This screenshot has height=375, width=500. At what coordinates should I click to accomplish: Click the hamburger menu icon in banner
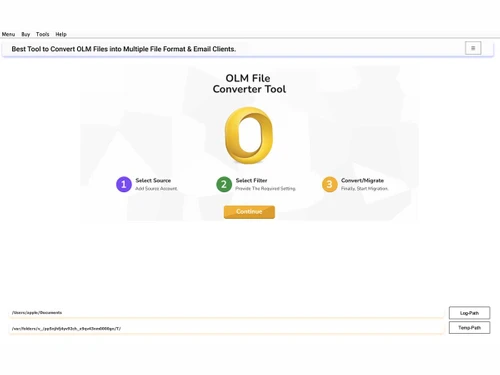pos(473,48)
